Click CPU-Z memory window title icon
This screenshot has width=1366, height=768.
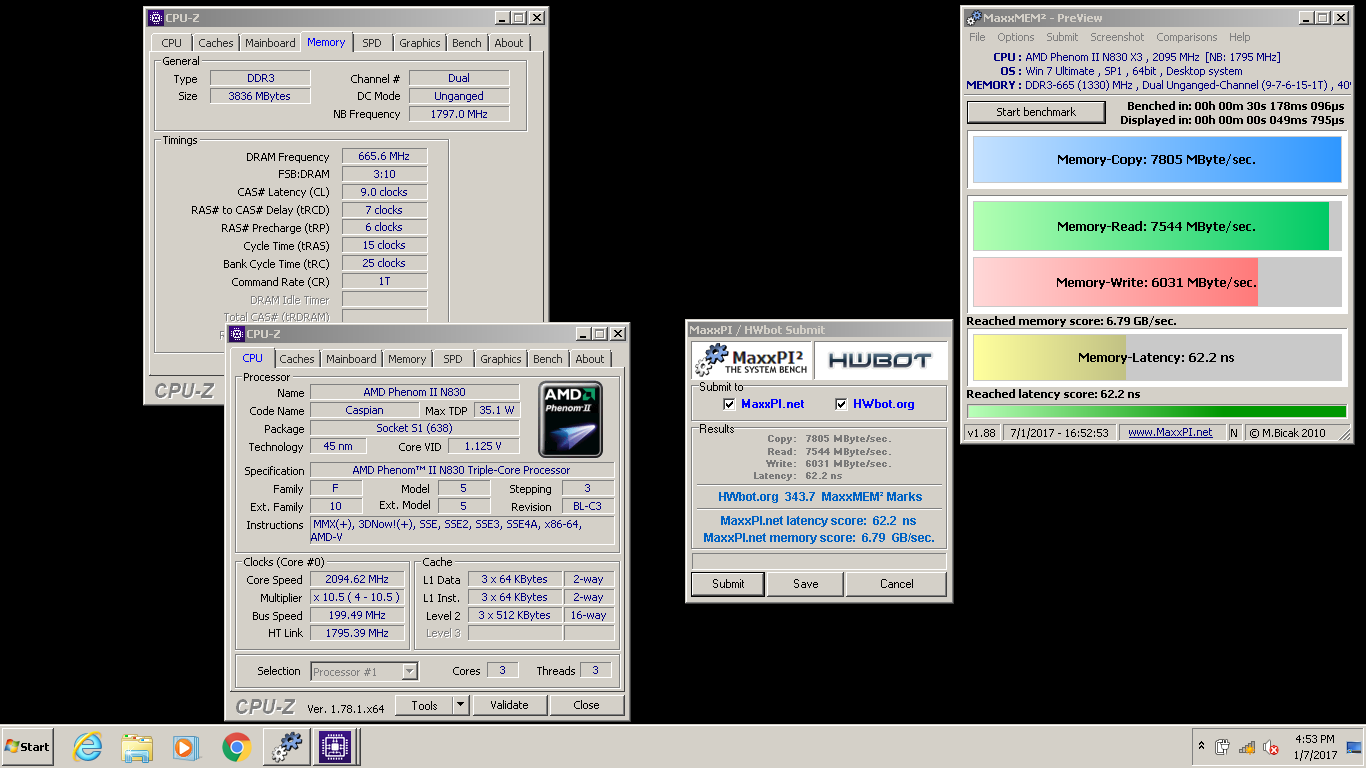point(155,18)
